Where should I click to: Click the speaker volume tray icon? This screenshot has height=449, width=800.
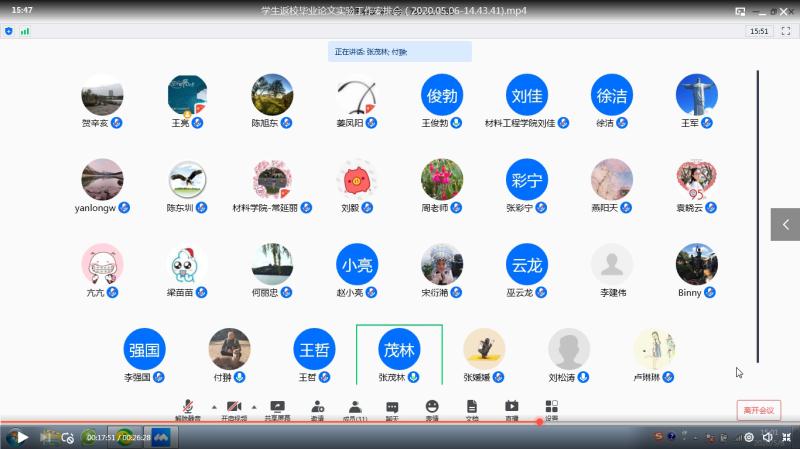767,437
